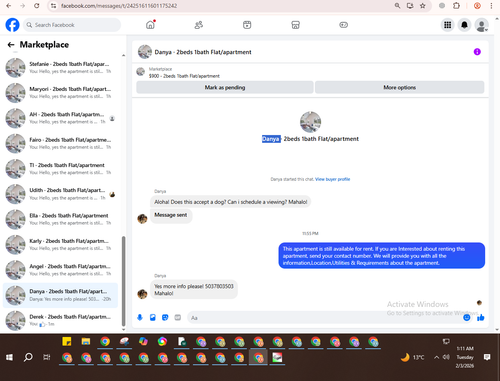This screenshot has height=381, width=500.
Task: Open the Stefanie conversation
Action: pyautogui.click(x=60, y=67)
